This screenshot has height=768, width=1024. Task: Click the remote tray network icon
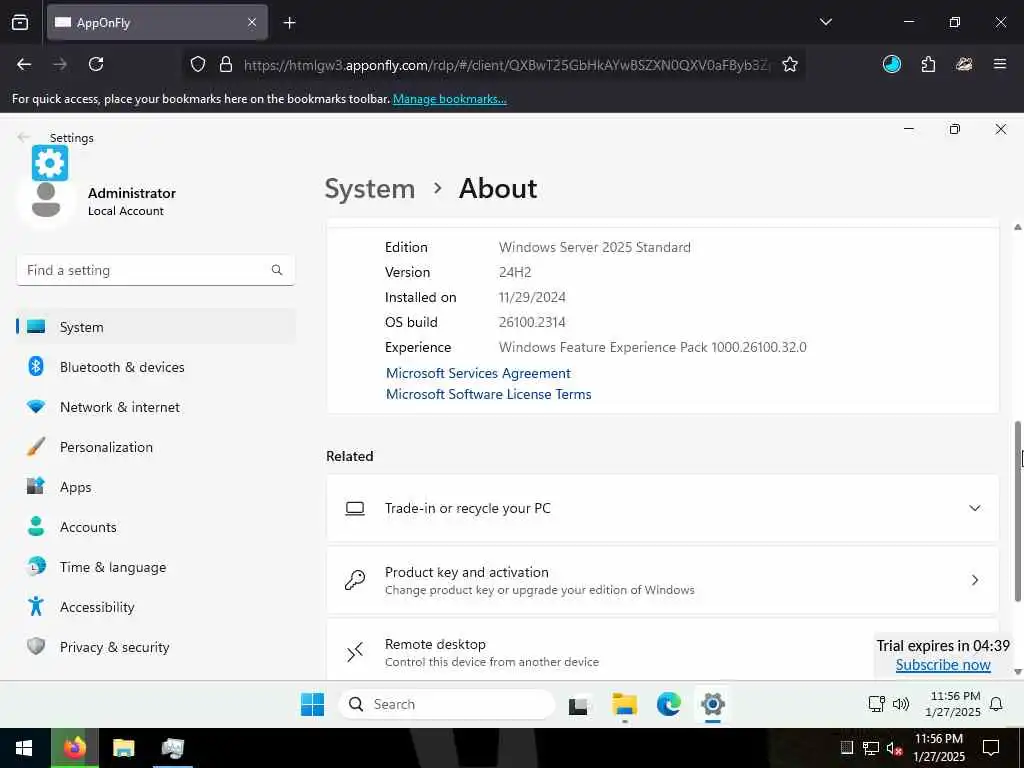(876, 703)
